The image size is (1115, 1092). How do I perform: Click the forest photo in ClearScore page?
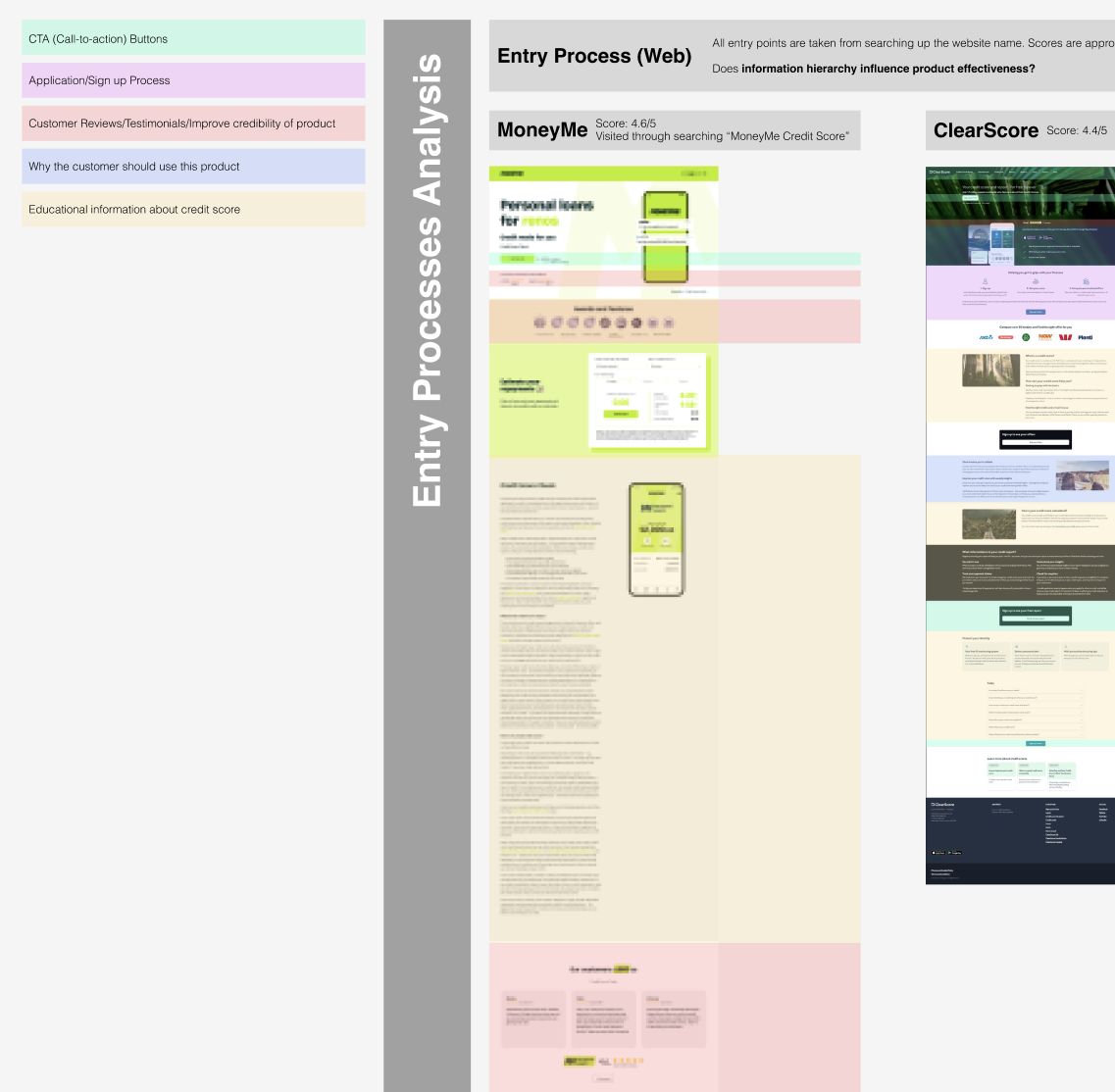click(x=990, y=370)
